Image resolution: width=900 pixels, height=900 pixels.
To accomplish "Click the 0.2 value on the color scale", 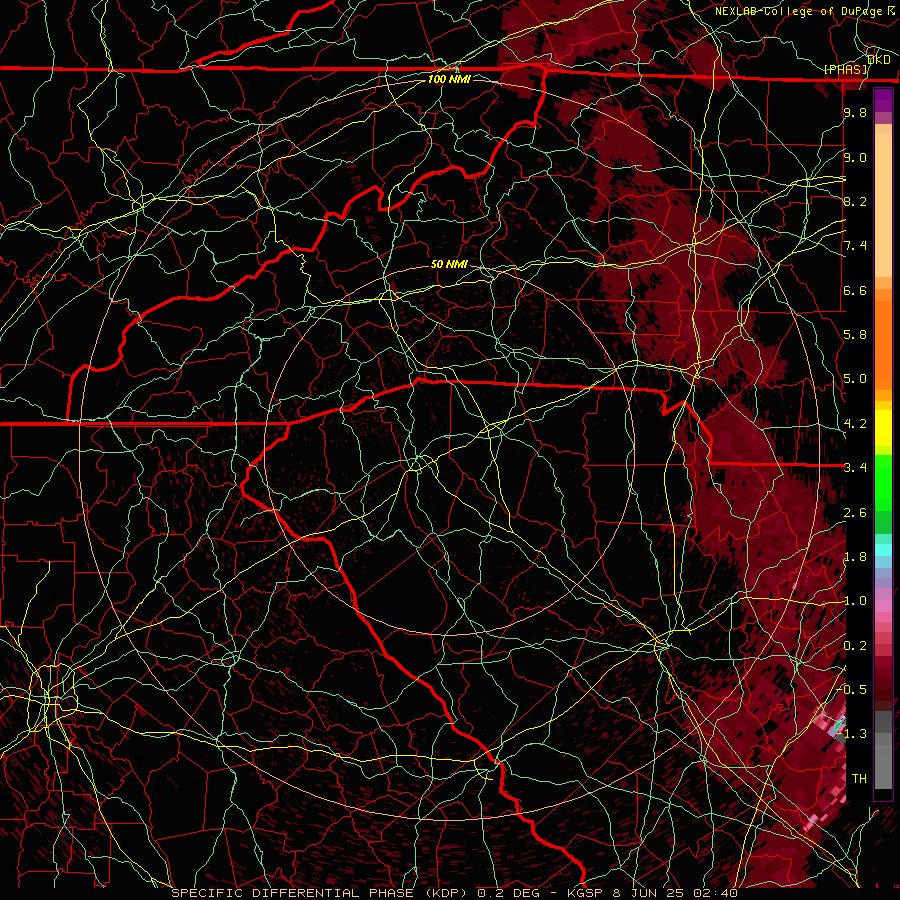I will tap(855, 646).
